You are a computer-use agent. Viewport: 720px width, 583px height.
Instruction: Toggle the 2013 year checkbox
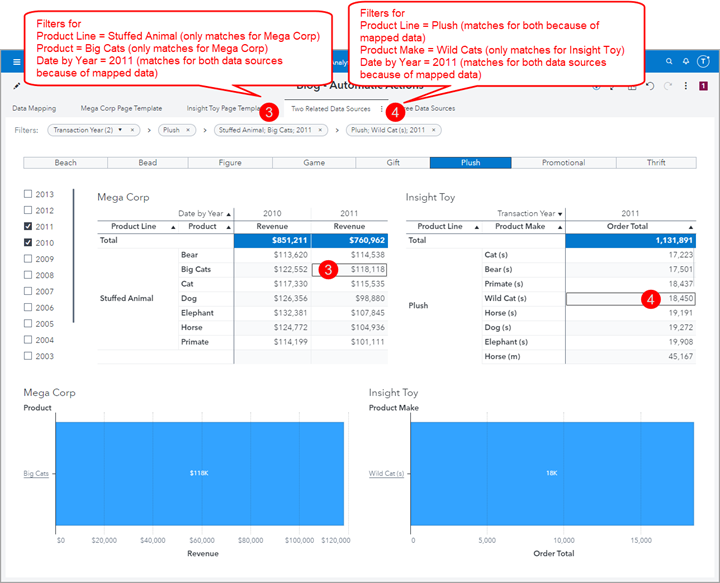coord(28,194)
